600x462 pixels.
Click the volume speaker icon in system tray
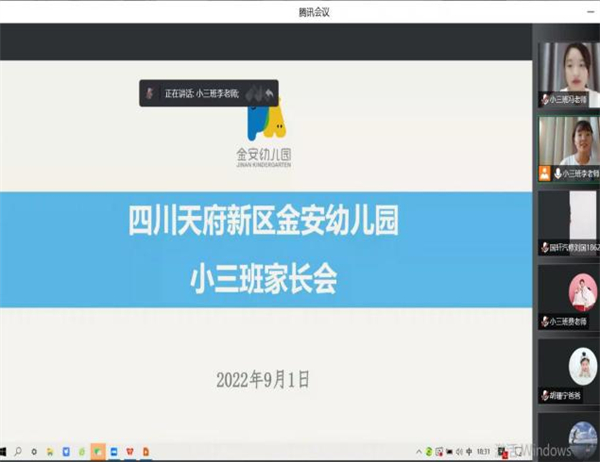456,453
